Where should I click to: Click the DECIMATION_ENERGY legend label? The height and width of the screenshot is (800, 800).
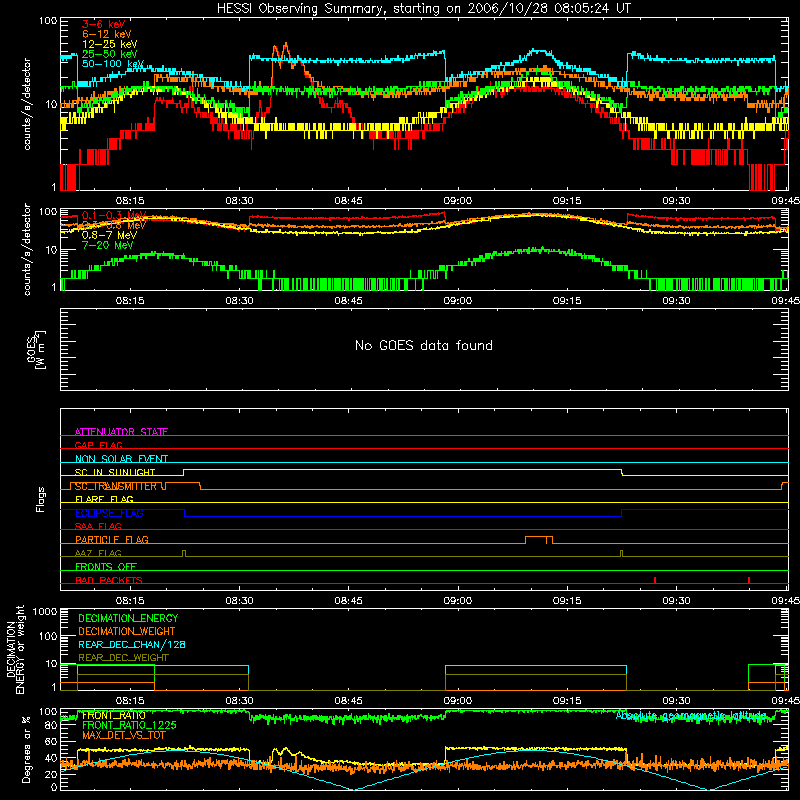pos(128,618)
